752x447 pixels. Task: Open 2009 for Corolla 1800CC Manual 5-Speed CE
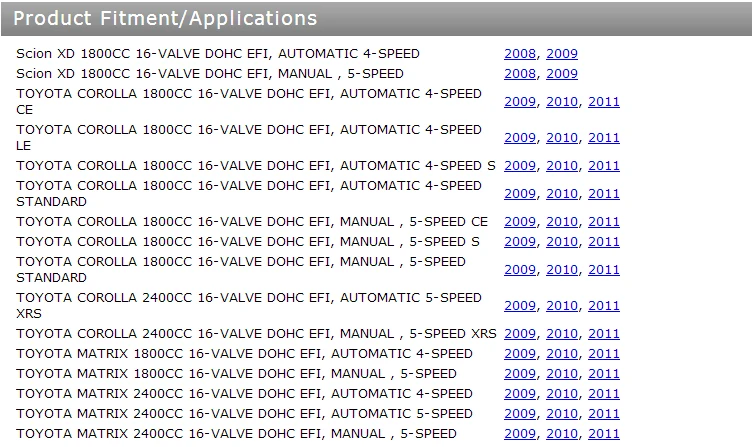[520, 222]
